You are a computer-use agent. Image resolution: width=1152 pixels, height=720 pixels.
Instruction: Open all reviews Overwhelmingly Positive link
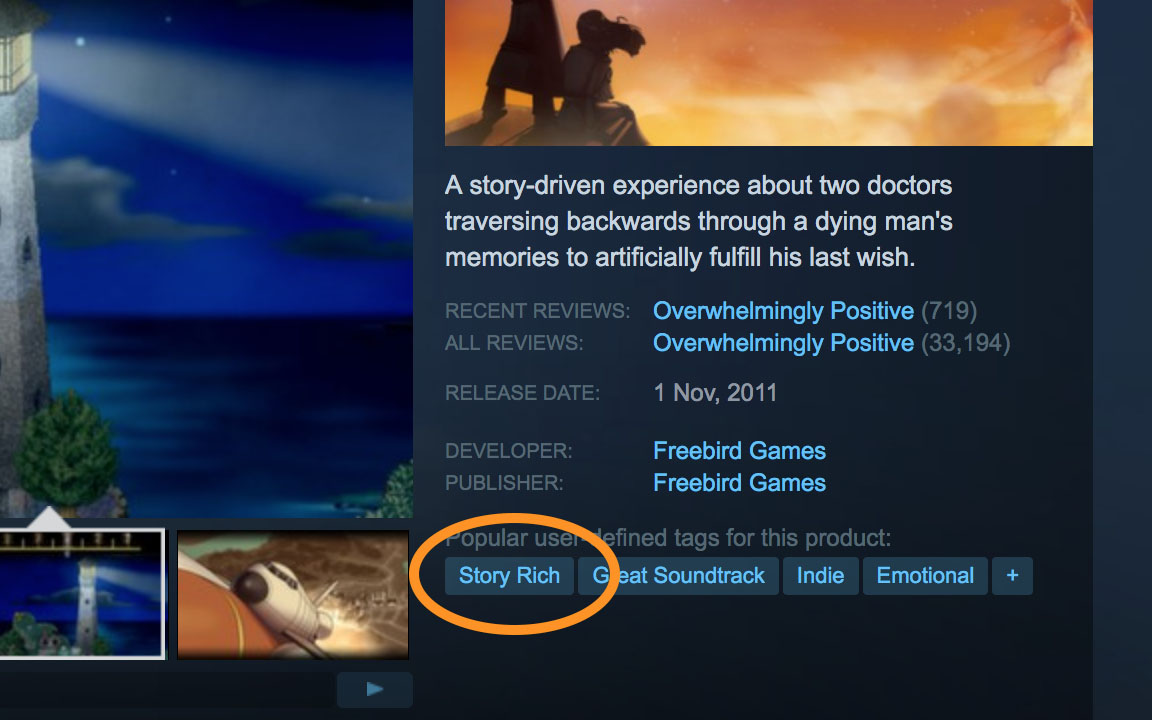[783, 343]
